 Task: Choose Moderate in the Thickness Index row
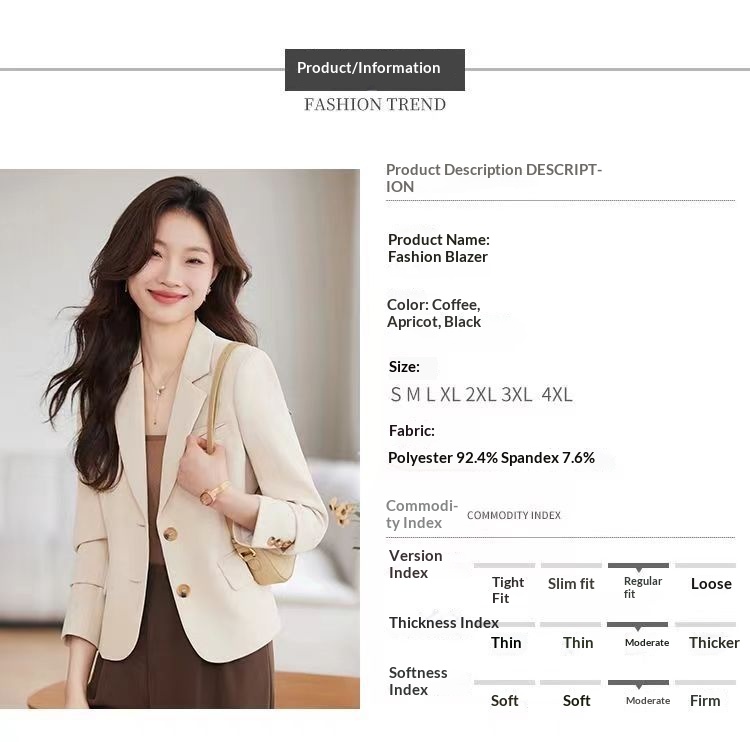coord(647,643)
